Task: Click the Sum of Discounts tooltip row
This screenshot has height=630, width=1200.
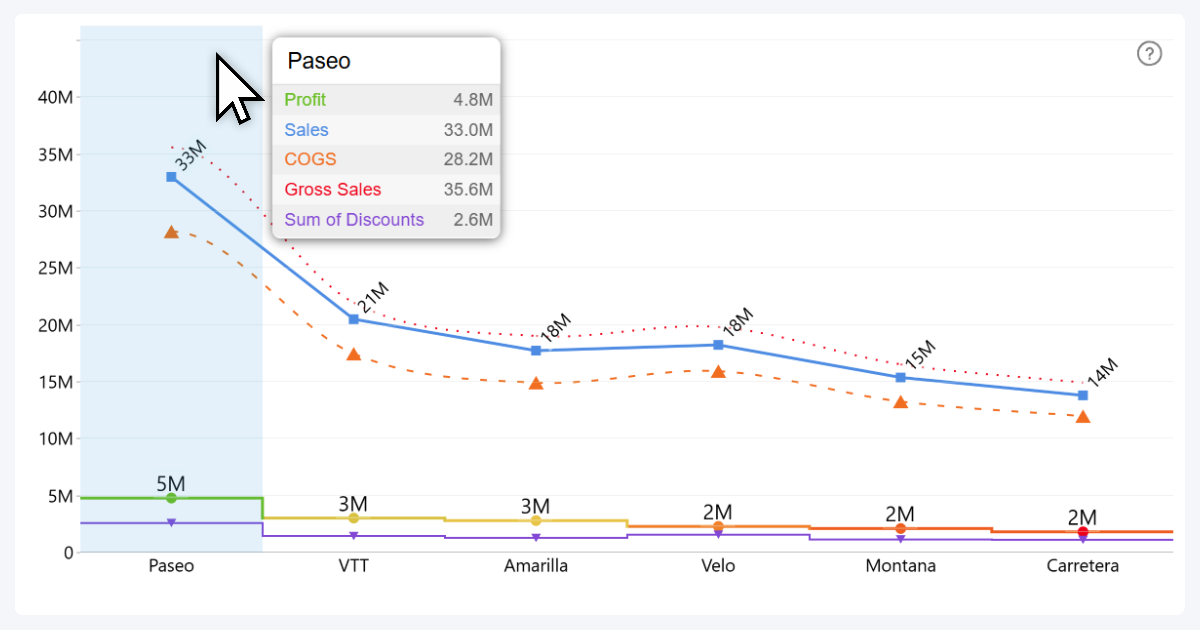Action: tap(386, 220)
